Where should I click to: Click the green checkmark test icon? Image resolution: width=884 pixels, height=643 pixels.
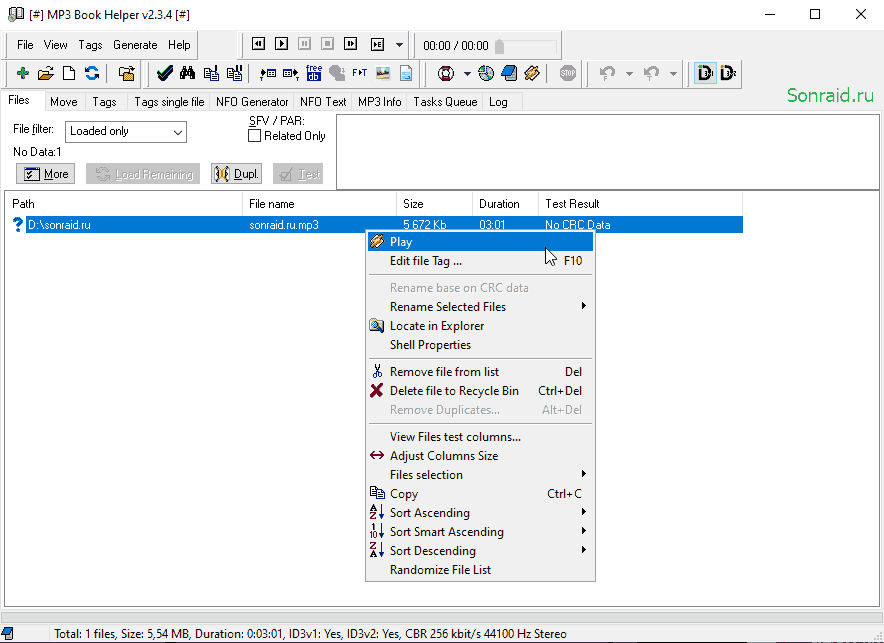coord(165,73)
